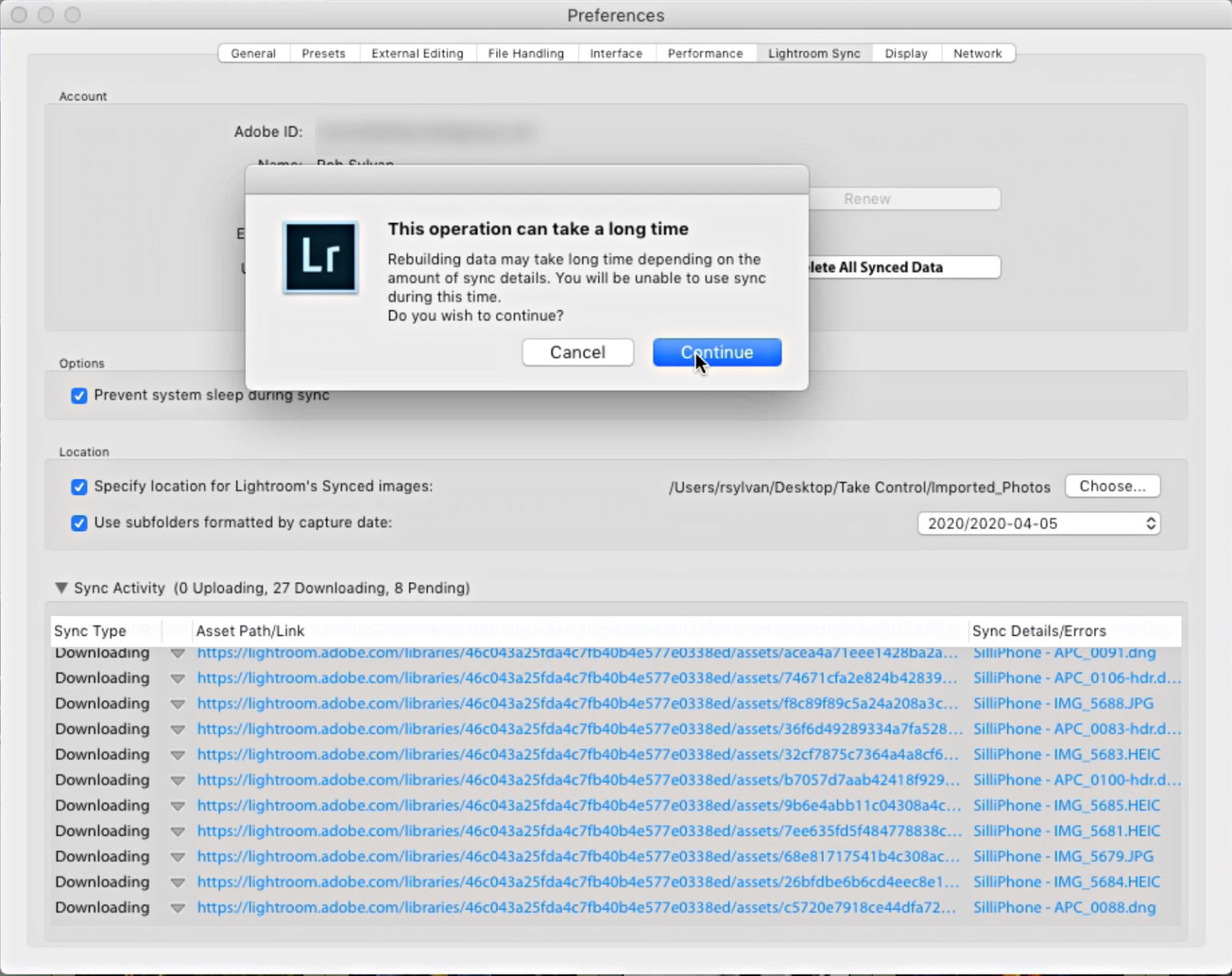Click the Asset Path/Link column header
Image resolution: width=1232 pixels, height=976 pixels.
[x=249, y=631]
